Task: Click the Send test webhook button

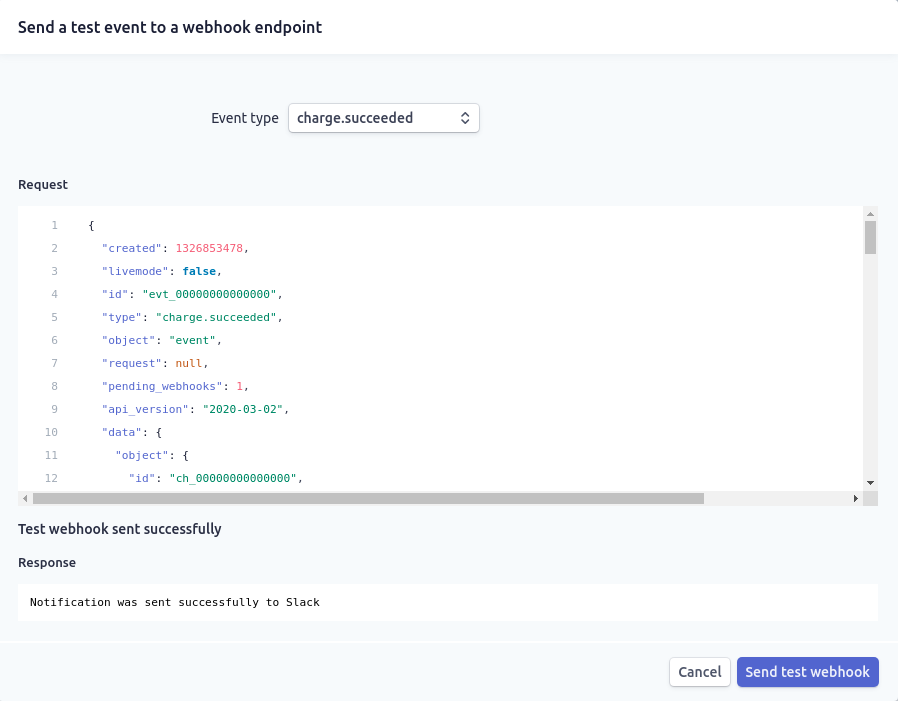Action: 807,672
